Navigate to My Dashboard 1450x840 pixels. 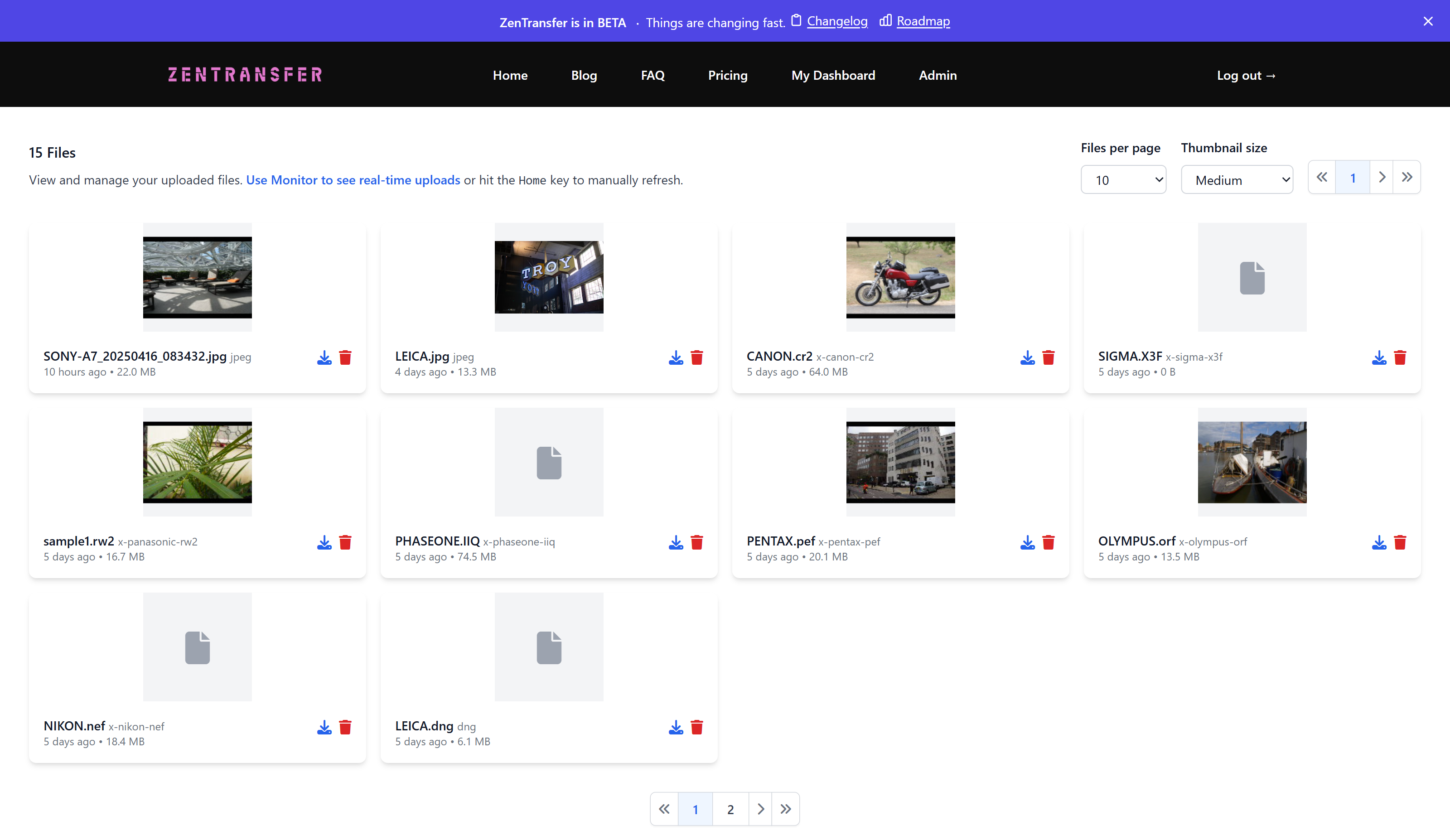(x=833, y=75)
